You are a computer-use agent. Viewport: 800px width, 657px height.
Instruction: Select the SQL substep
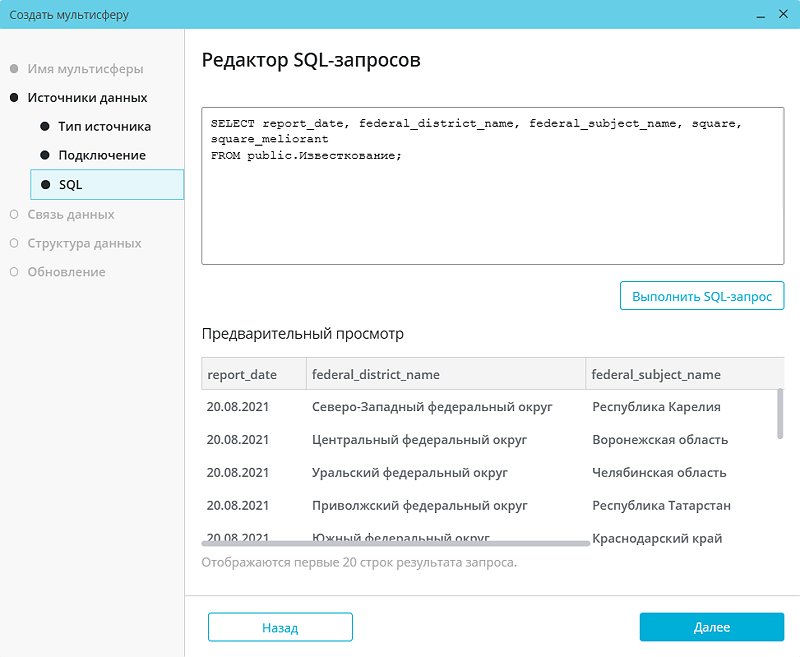(71, 185)
